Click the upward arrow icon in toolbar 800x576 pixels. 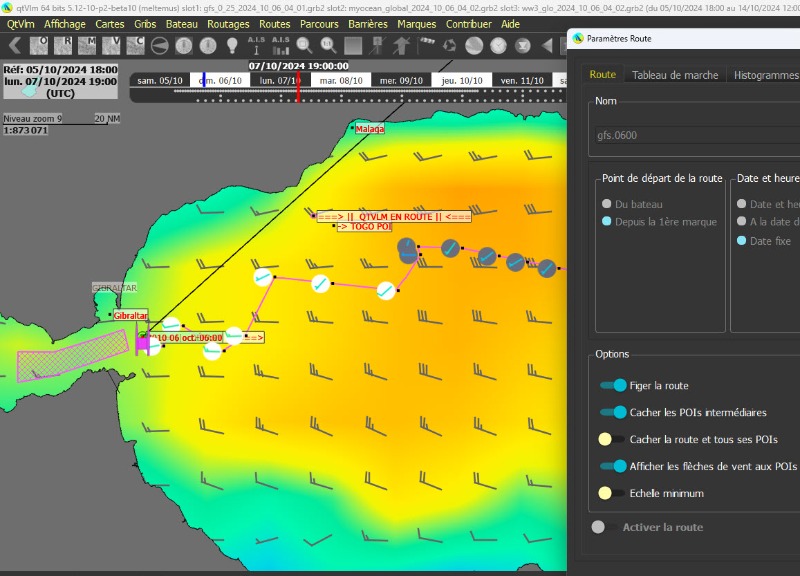401,46
